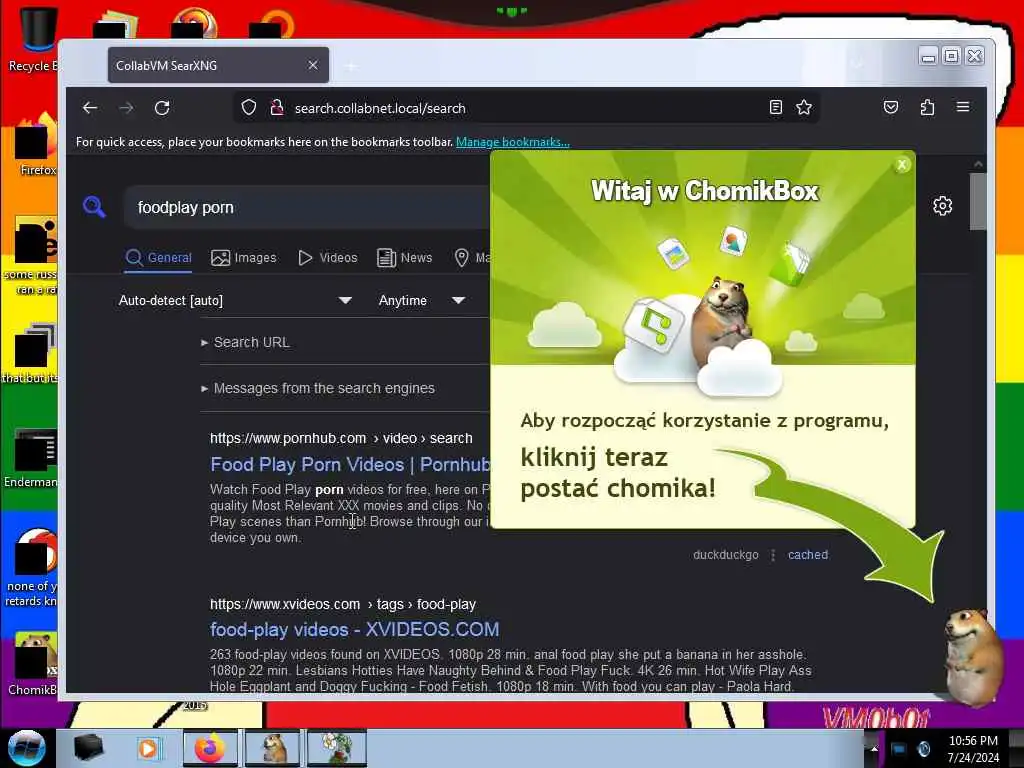Bookmark this page with the star icon
The width and height of the screenshot is (1024, 768).
coord(804,107)
